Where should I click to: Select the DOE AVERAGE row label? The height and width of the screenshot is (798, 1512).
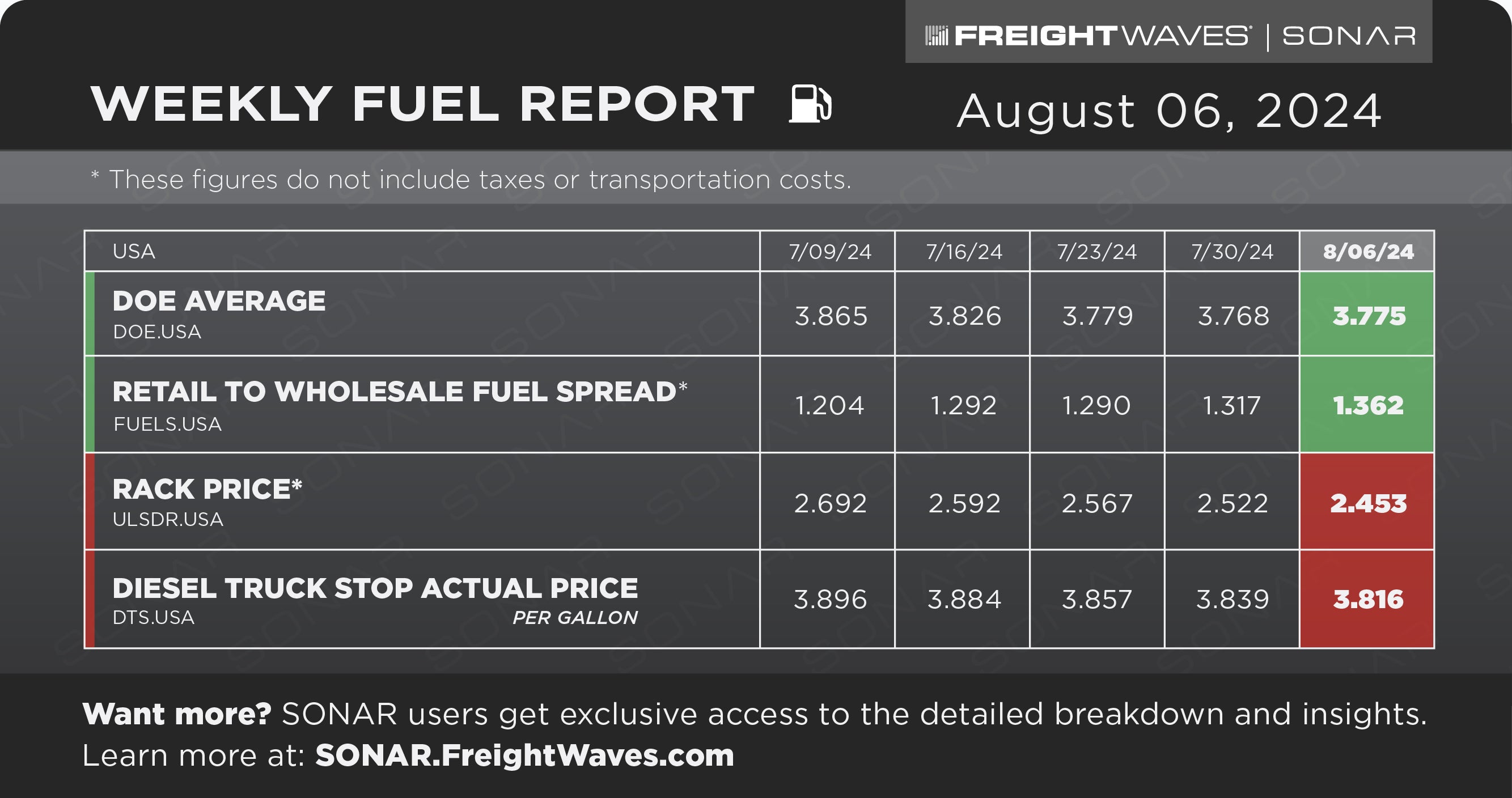coord(219,301)
